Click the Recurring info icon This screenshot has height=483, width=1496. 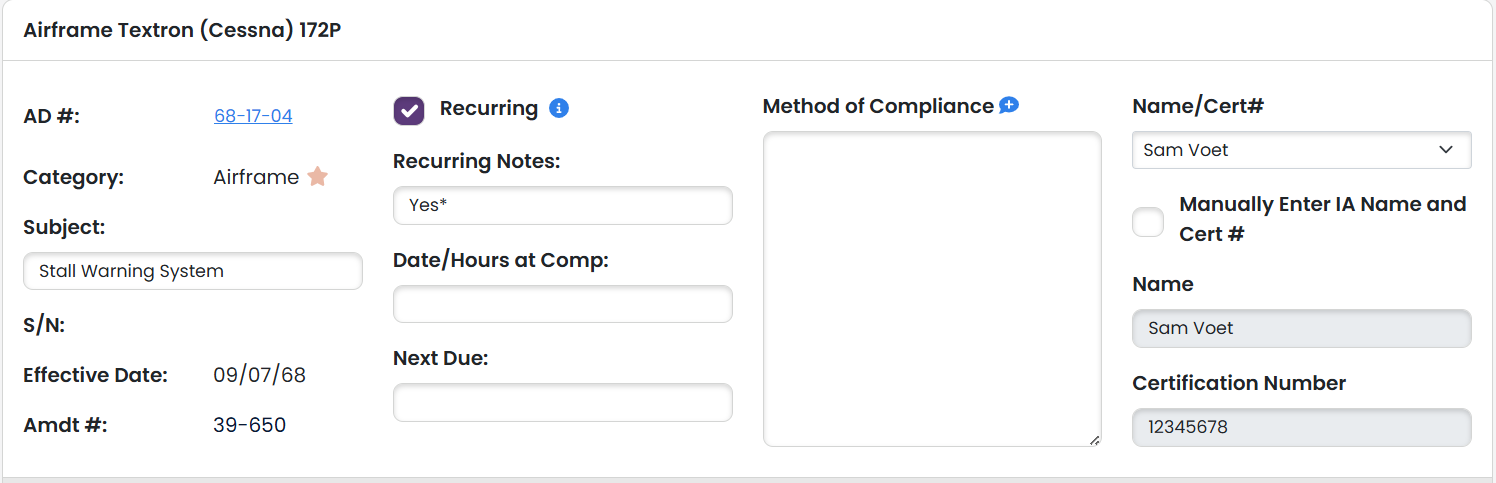(x=559, y=108)
